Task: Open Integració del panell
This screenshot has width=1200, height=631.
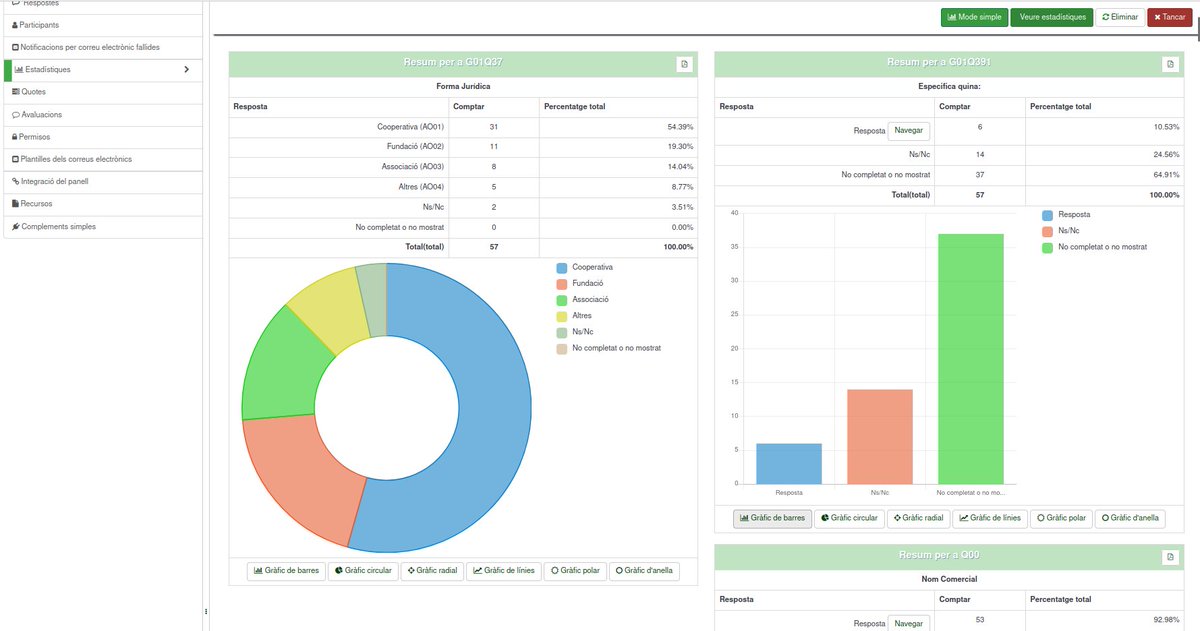Action: click(103, 182)
